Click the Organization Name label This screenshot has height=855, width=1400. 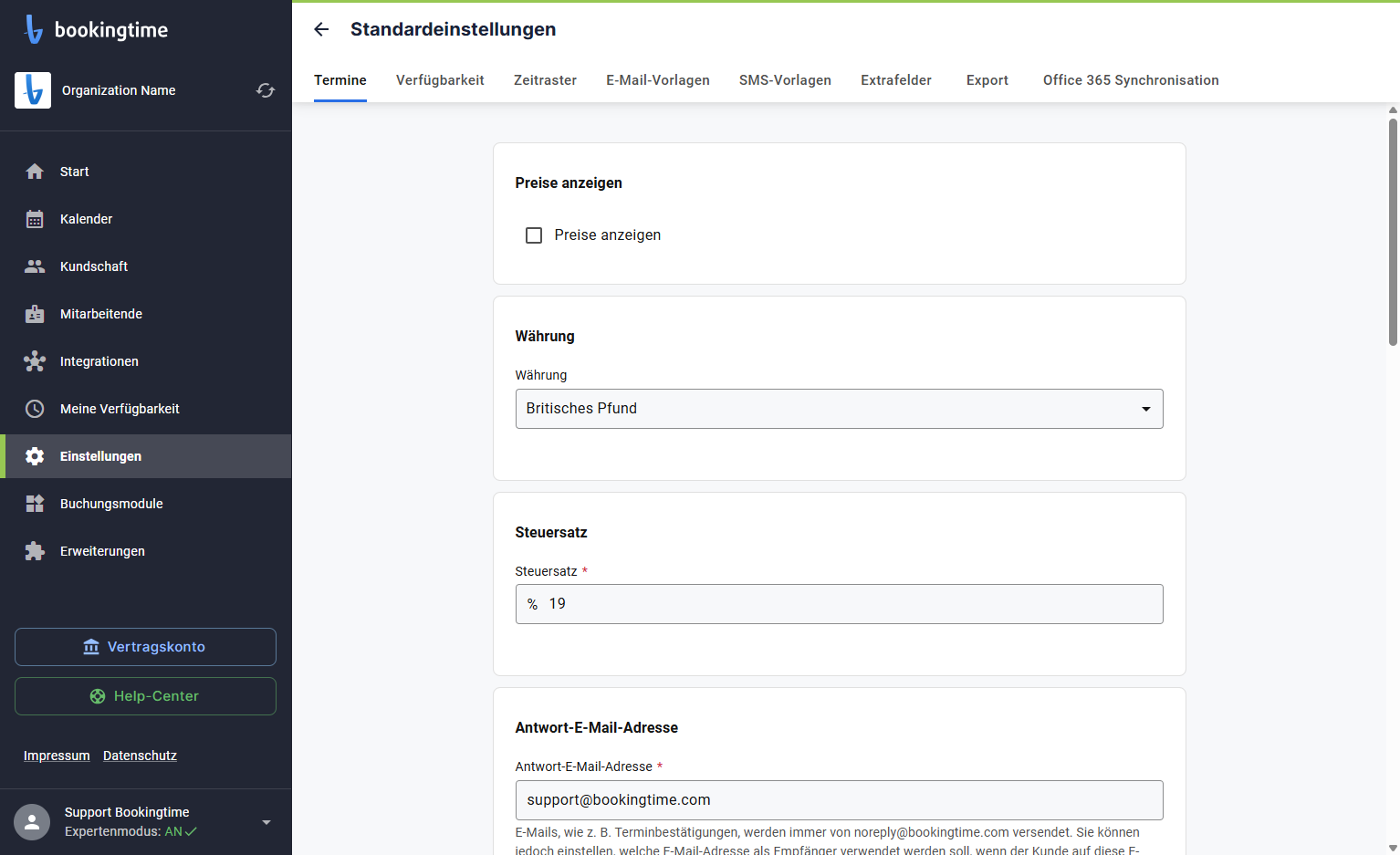pyautogui.click(x=119, y=90)
